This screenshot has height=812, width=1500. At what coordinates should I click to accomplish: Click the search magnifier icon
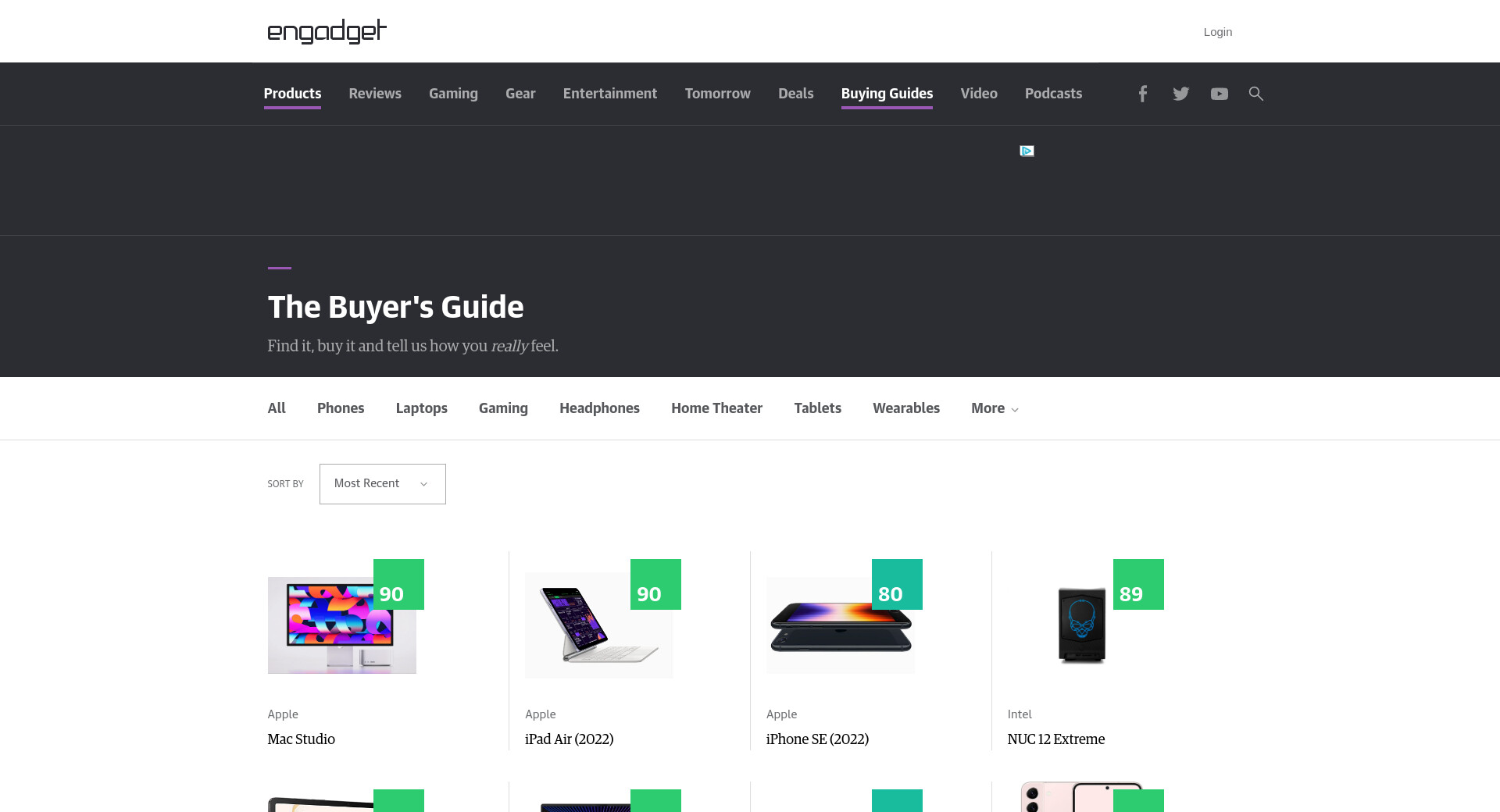[x=1255, y=94]
